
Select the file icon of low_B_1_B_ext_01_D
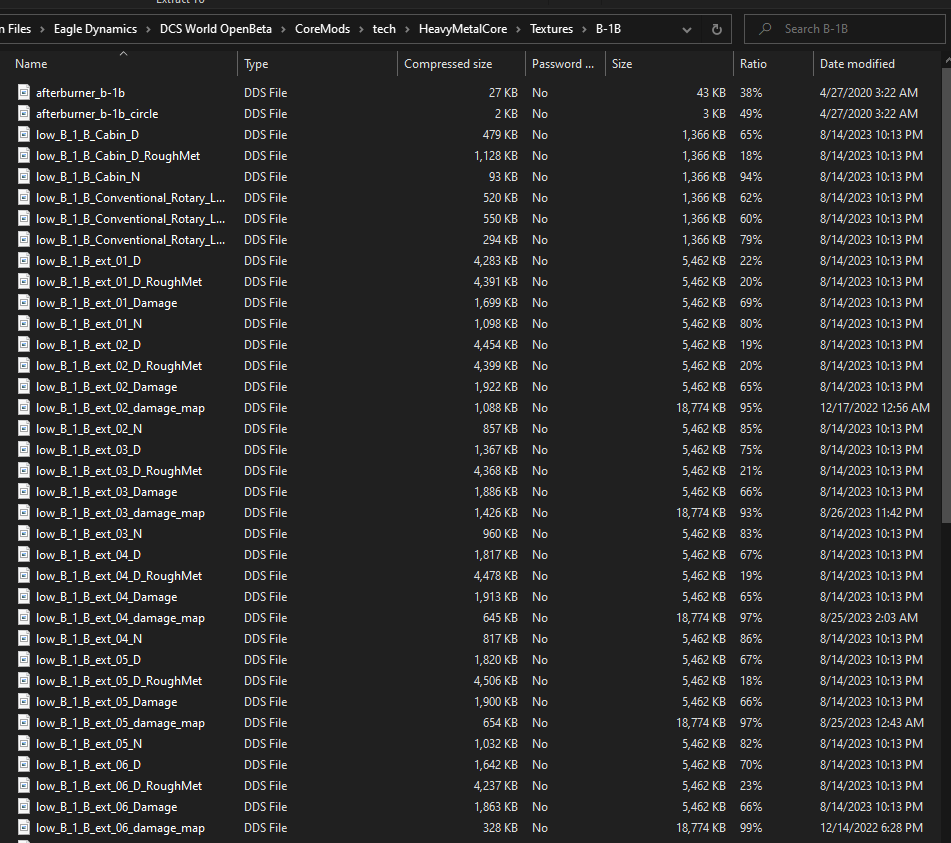(x=24, y=261)
